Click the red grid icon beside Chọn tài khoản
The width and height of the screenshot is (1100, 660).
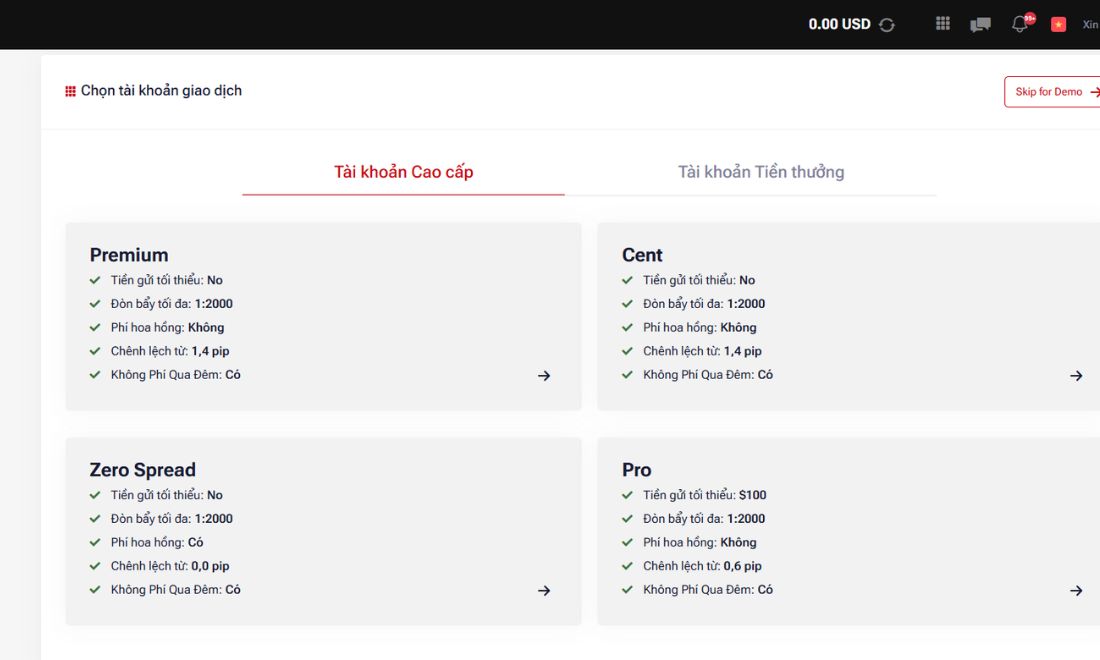tap(70, 91)
